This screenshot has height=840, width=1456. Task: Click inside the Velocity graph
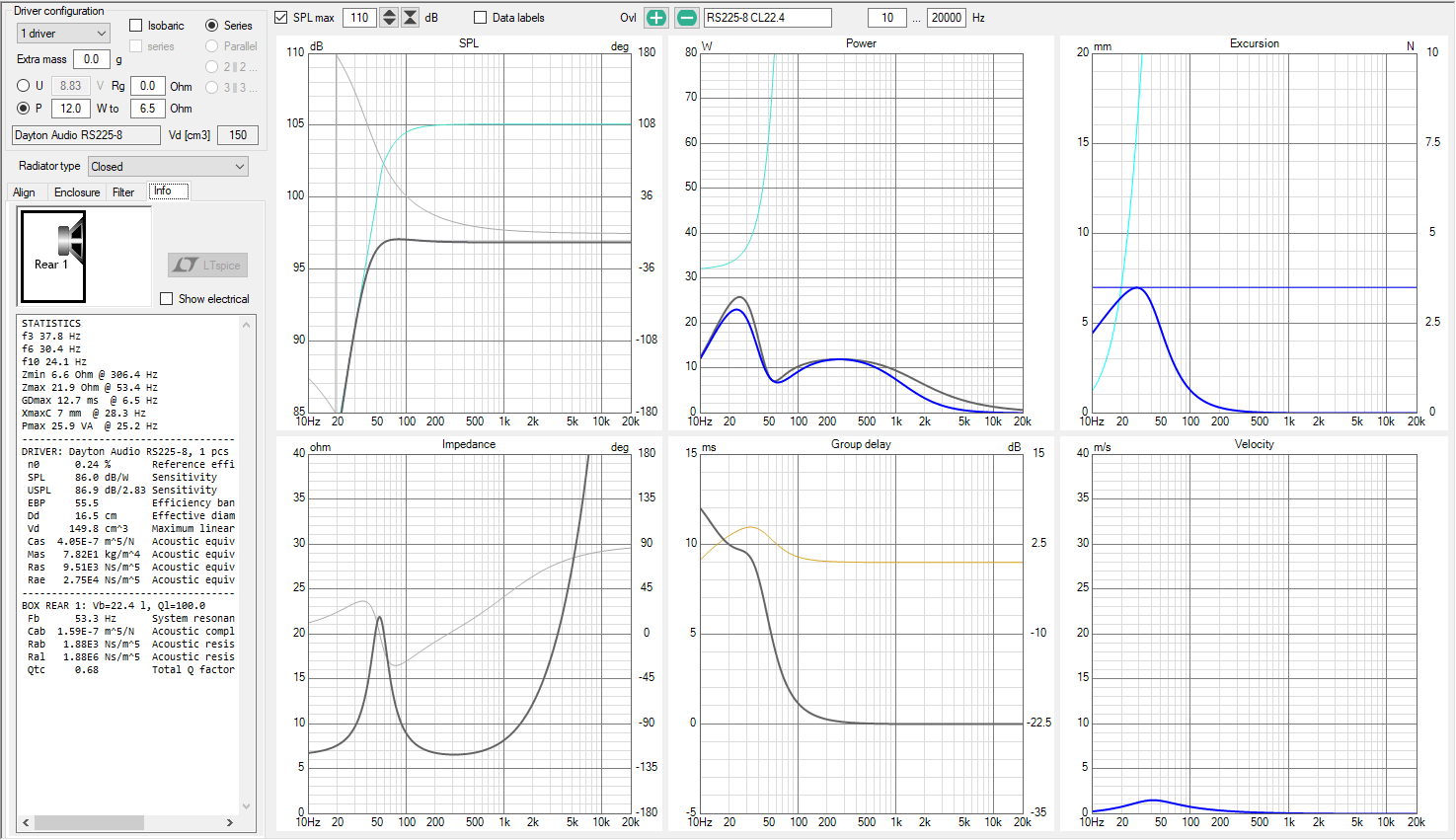(x=1254, y=633)
